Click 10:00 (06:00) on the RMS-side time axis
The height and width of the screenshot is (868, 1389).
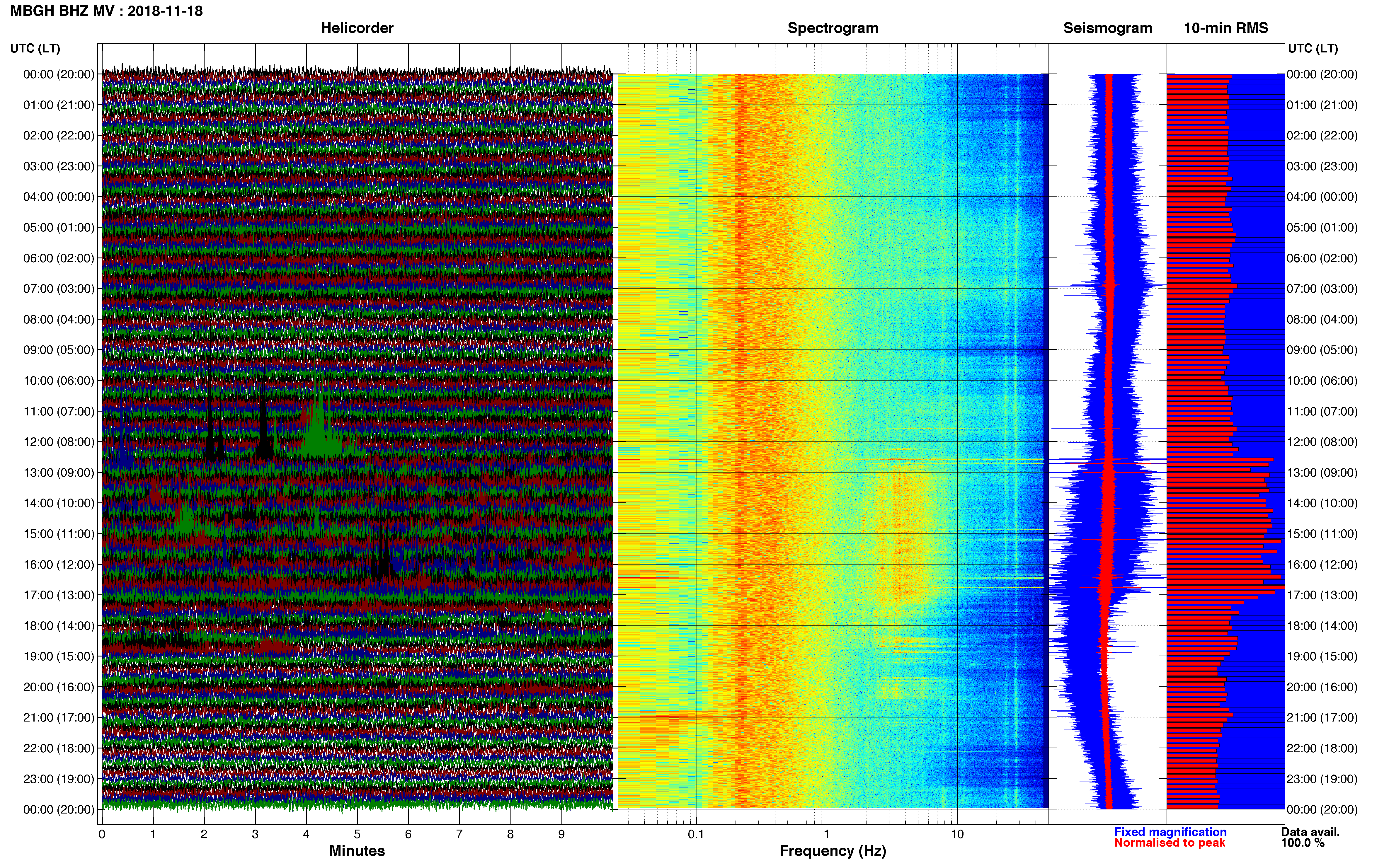1322,381
